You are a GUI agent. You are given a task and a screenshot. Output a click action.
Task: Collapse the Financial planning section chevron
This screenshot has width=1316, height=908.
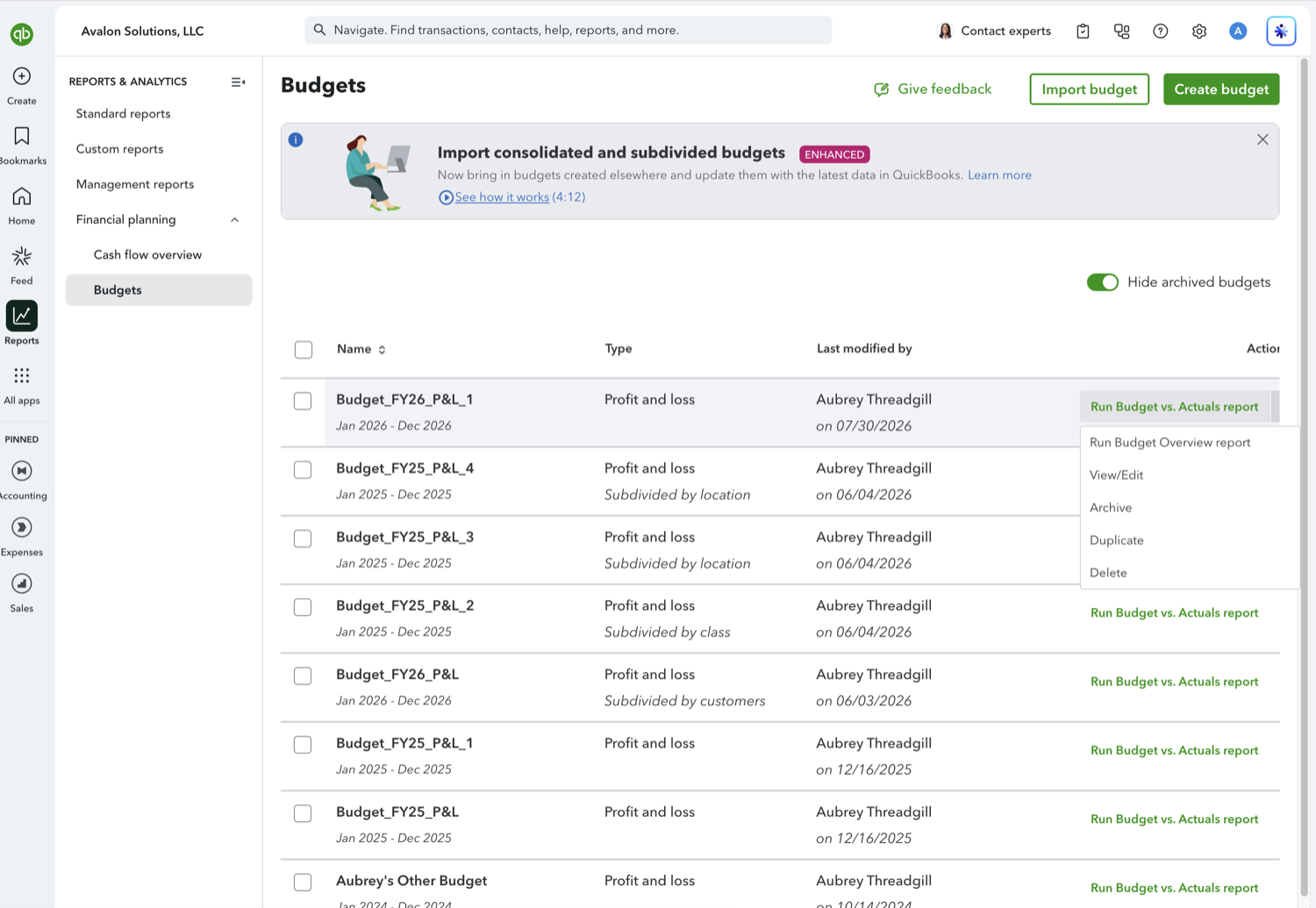(x=235, y=220)
